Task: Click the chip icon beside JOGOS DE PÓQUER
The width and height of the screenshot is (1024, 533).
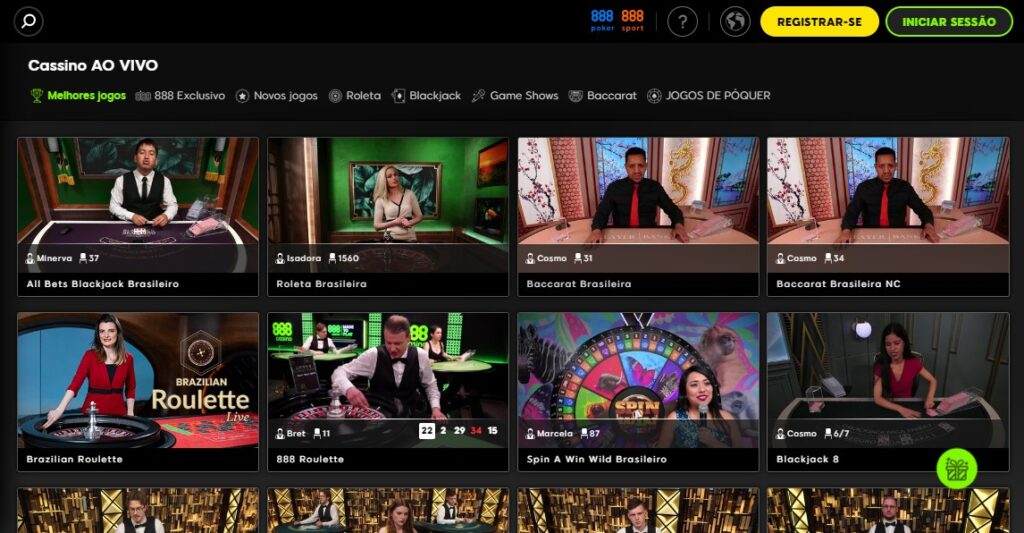Action: coord(654,96)
